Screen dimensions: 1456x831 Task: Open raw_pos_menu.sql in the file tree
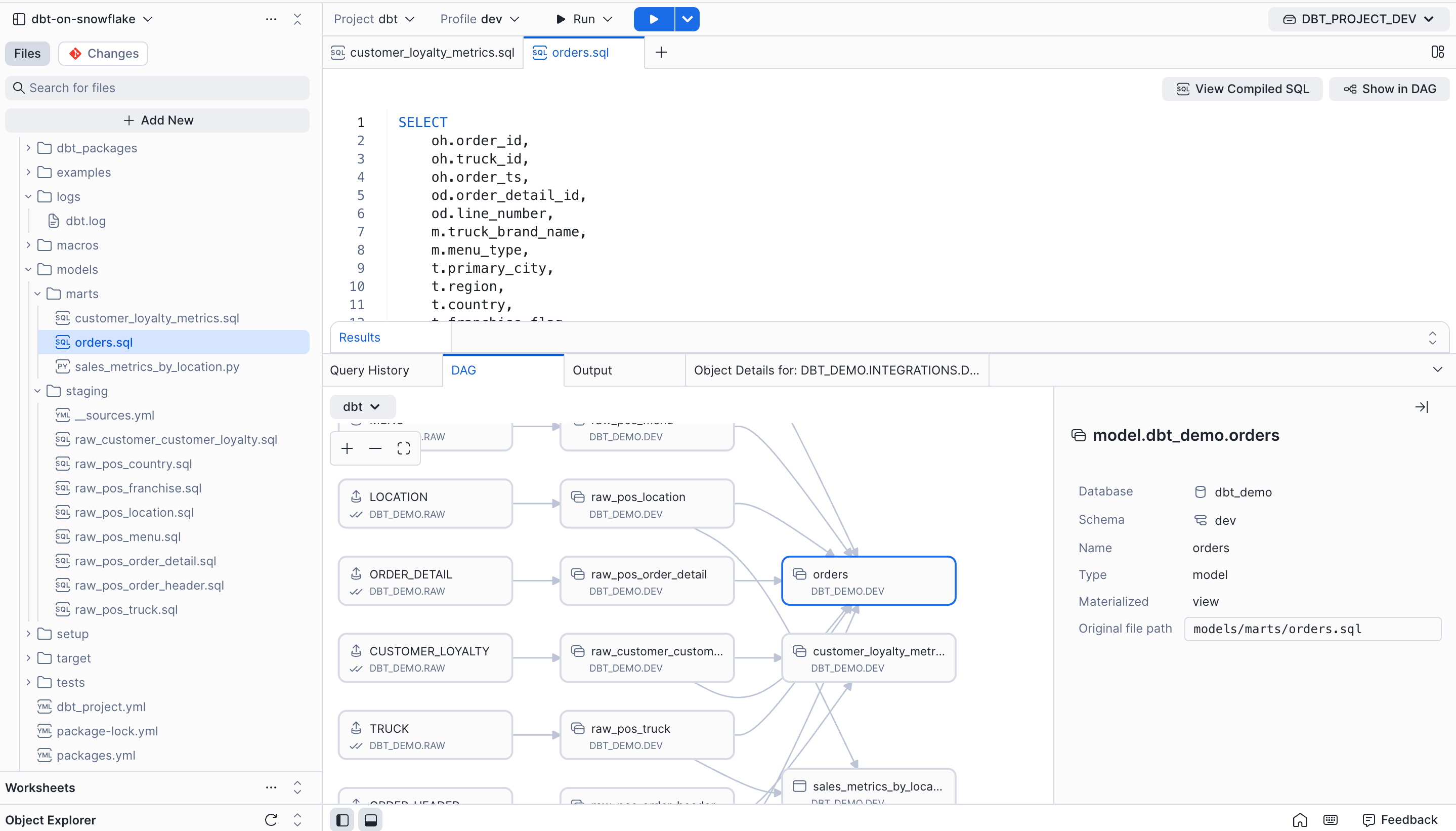(x=127, y=536)
